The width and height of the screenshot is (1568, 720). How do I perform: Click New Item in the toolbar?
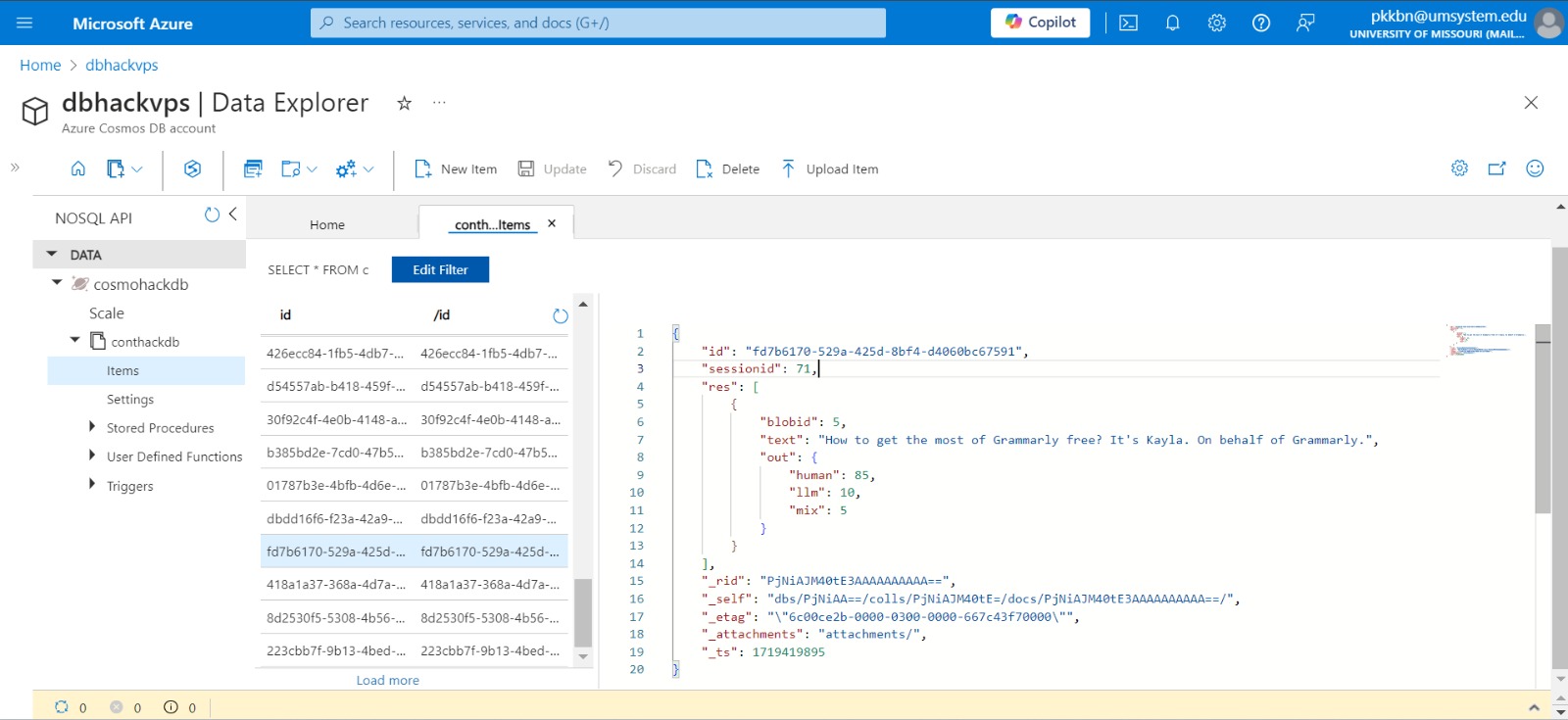(456, 168)
